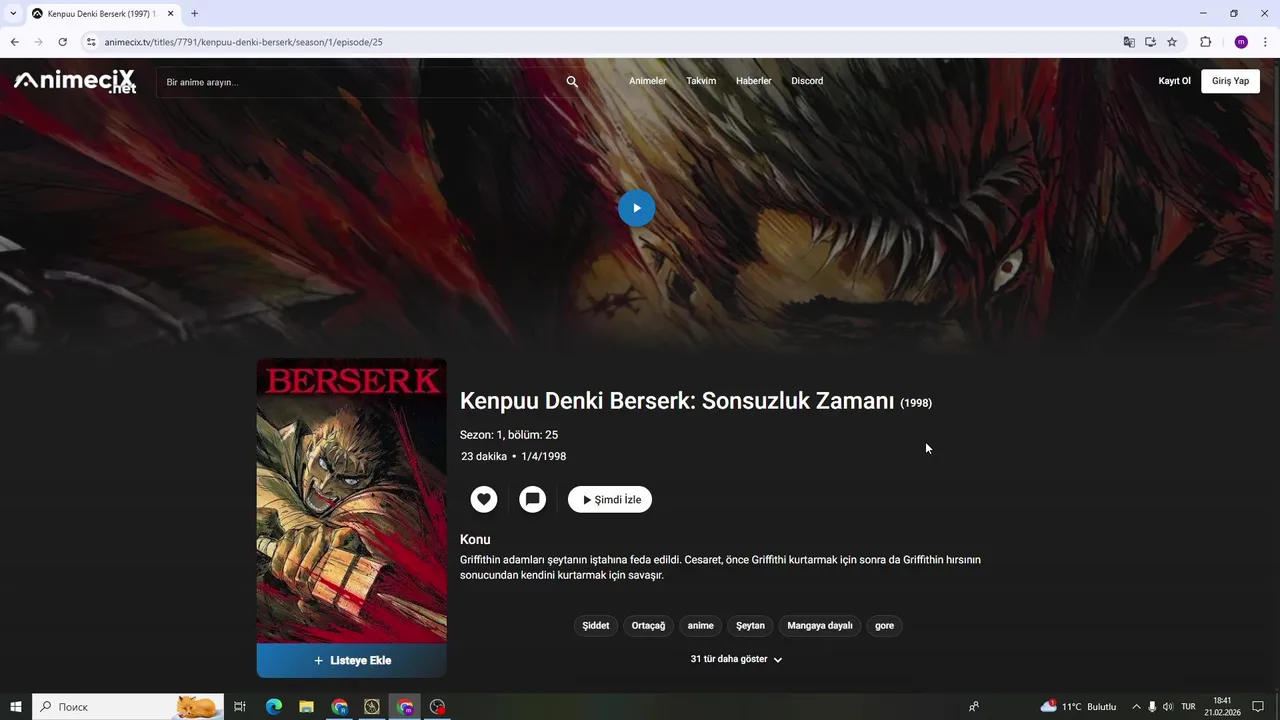Close the Kenpuu Denki Berserk tab
The height and width of the screenshot is (720, 1280).
(x=170, y=14)
